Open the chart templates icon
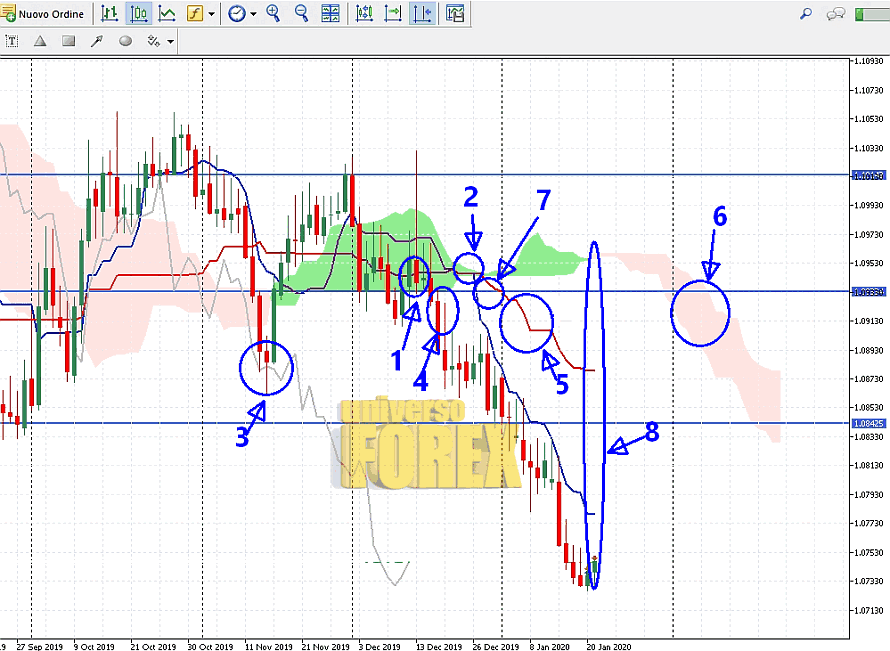890x651 pixels. 455,14
